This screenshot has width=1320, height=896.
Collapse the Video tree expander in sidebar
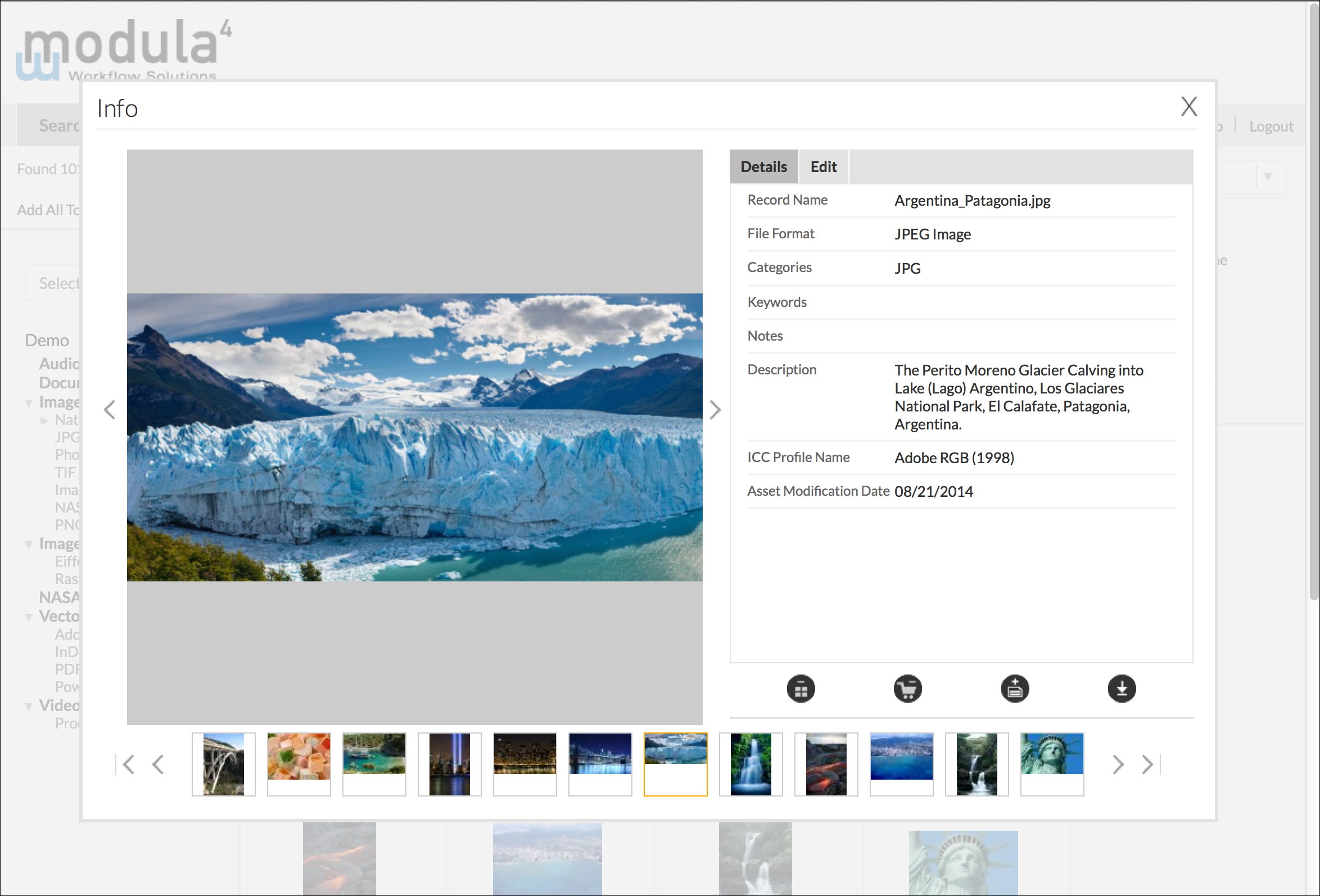coord(29,706)
